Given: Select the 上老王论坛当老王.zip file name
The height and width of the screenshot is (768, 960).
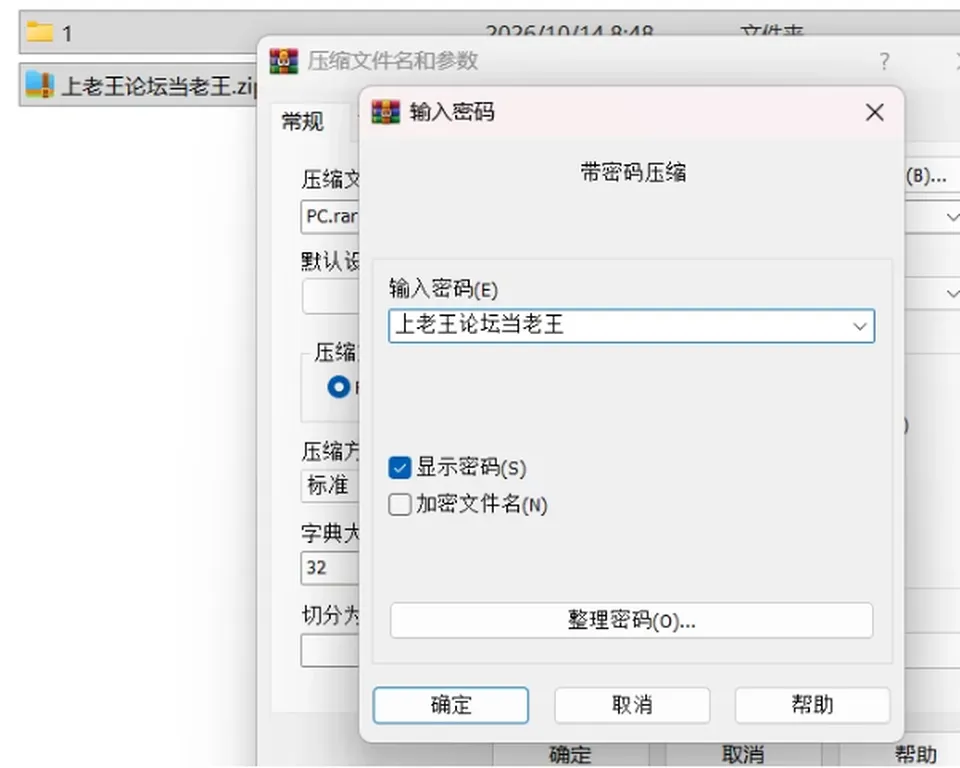Looking at the screenshot, I should pos(158,86).
